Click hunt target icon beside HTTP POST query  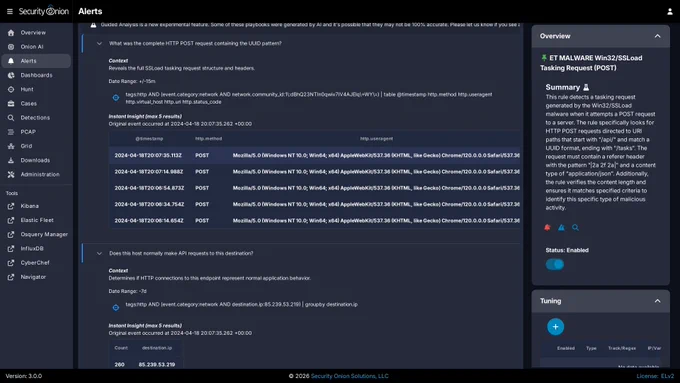116,98
